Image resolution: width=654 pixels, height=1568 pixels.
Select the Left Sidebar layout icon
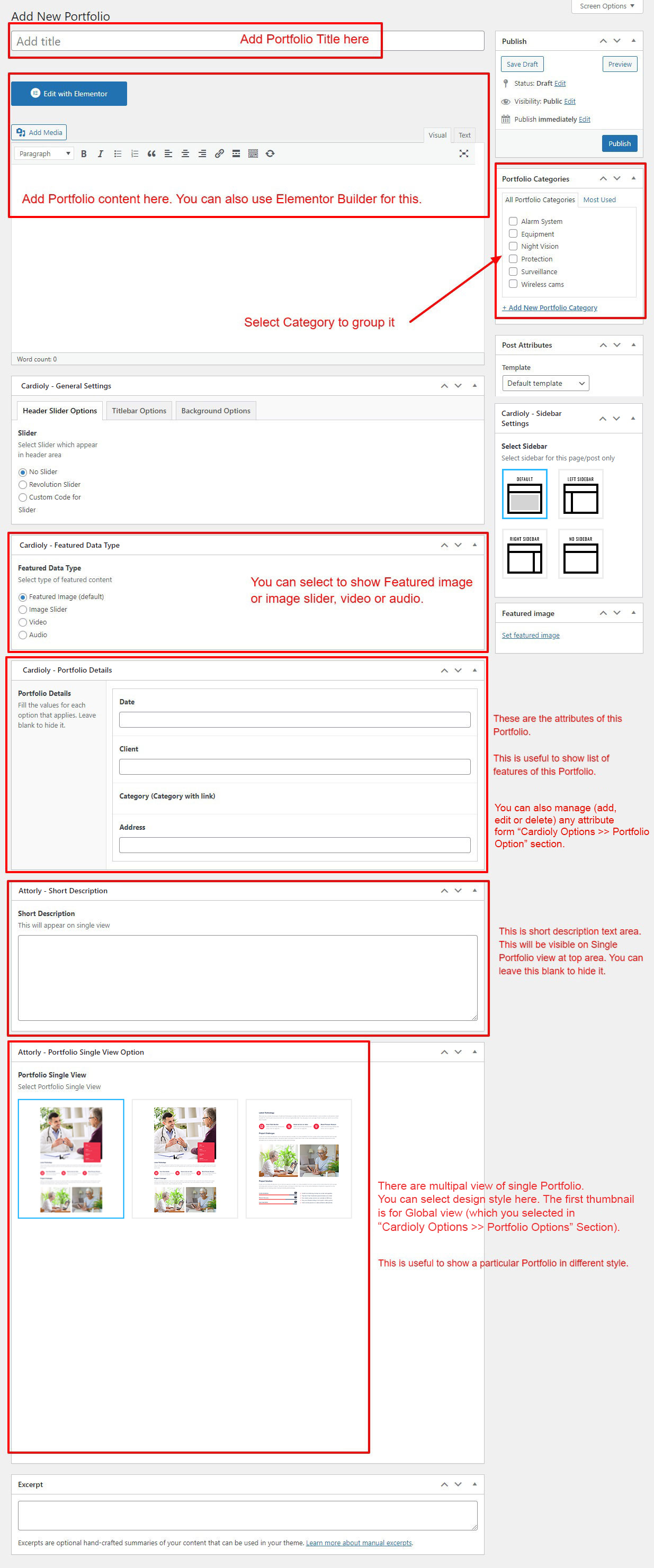point(580,494)
